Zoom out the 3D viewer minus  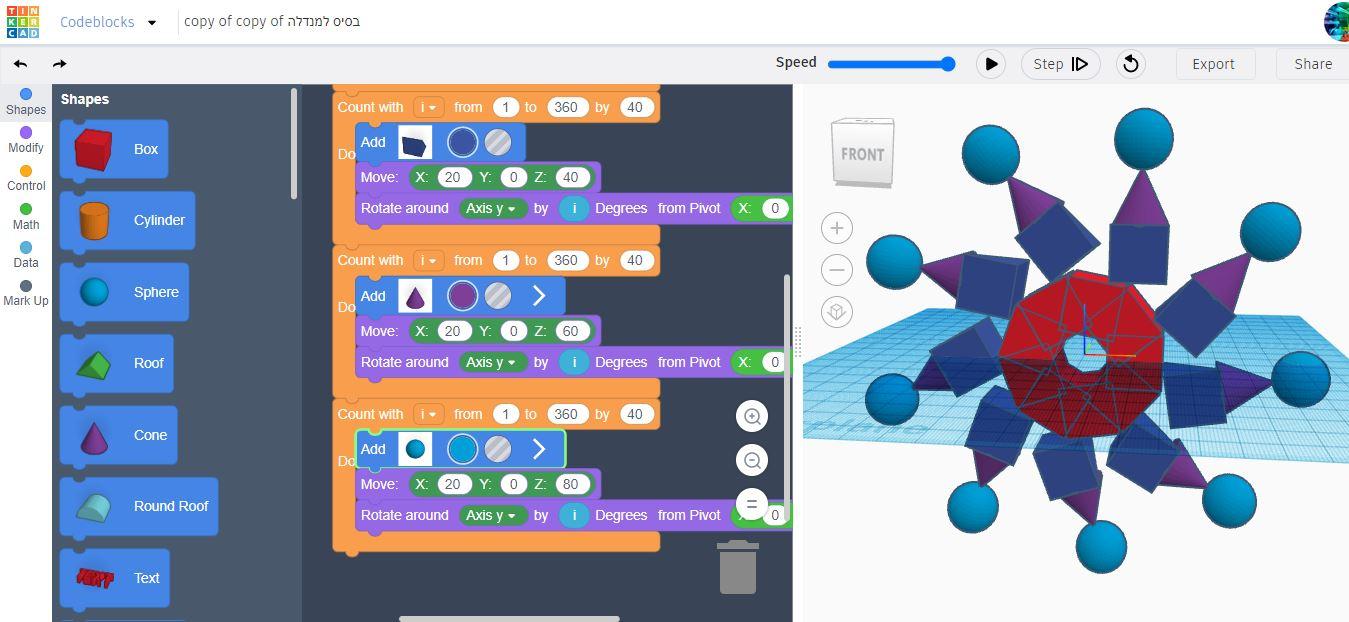(837, 270)
